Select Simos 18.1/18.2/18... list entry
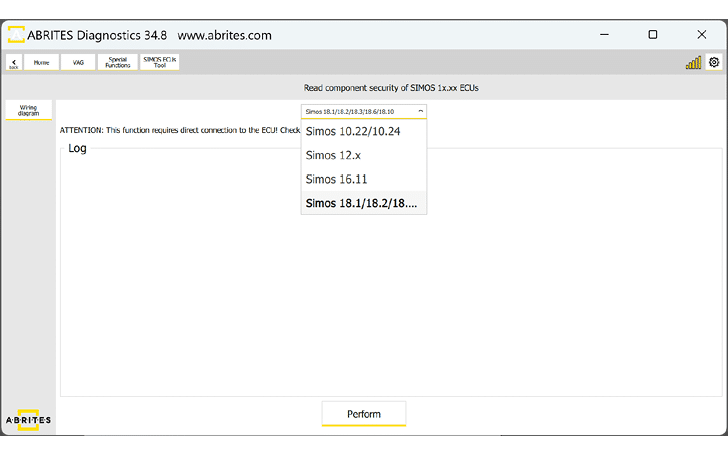The image size is (728, 455). (x=363, y=203)
